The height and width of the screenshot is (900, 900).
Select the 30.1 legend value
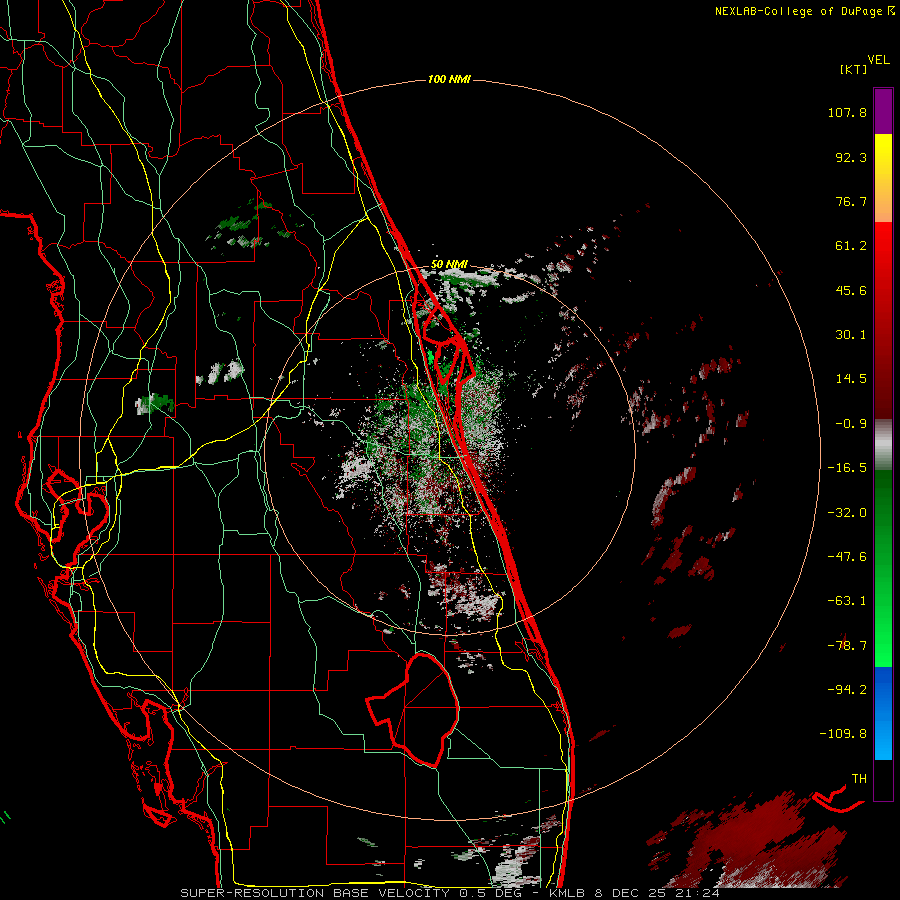tap(851, 335)
